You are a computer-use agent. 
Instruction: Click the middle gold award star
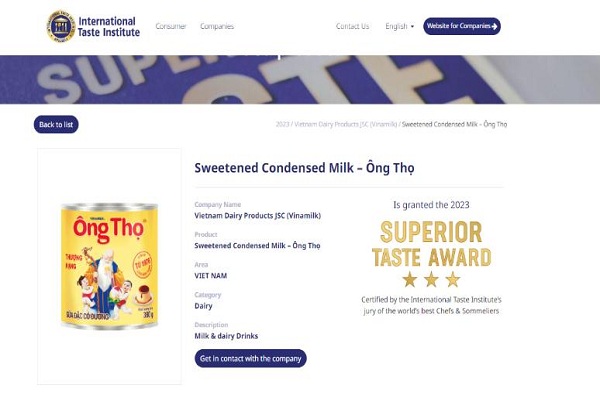point(431,279)
